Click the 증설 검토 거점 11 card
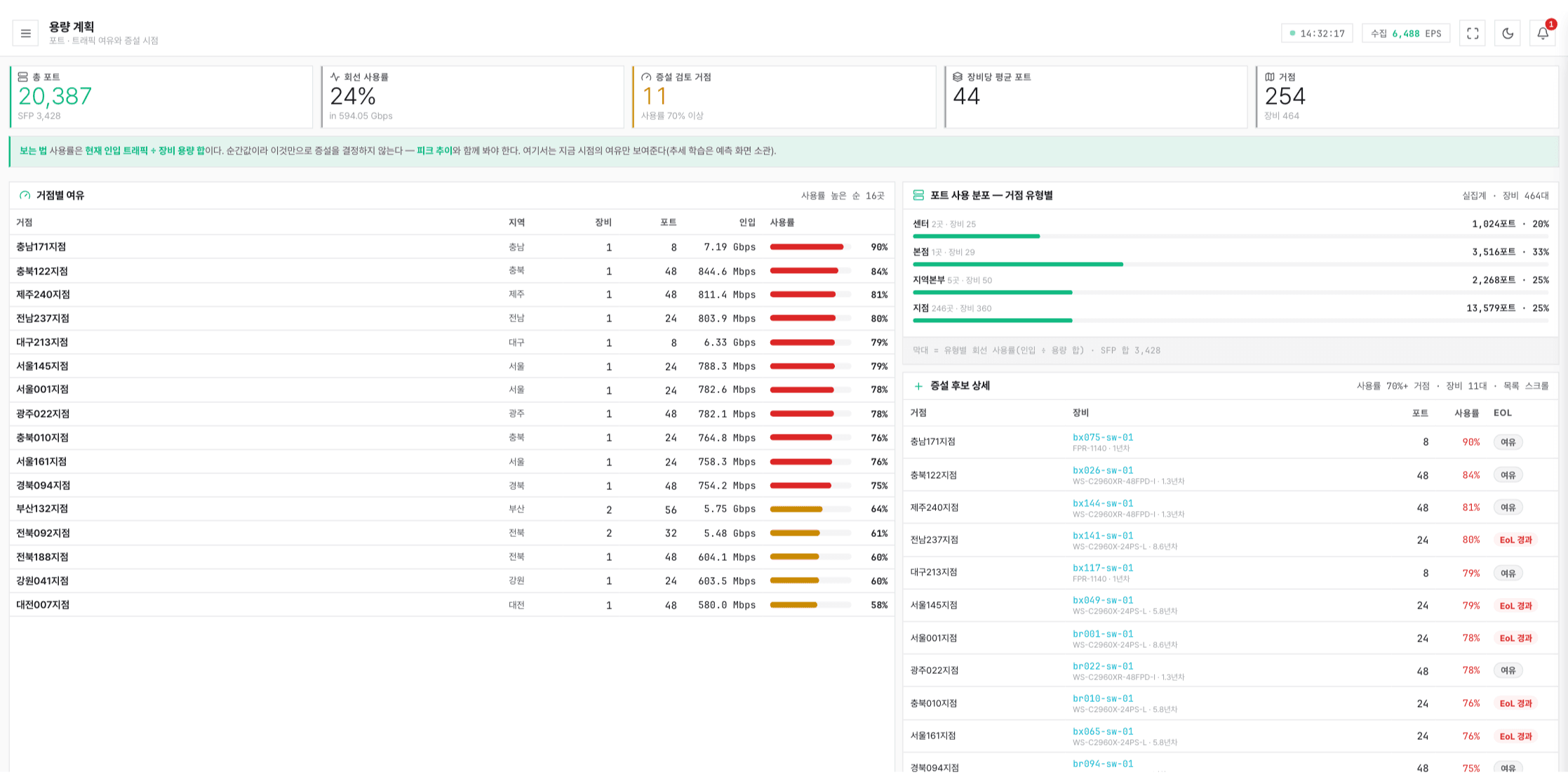The width and height of the screenshot is (1568, 782). click(784, 97)
